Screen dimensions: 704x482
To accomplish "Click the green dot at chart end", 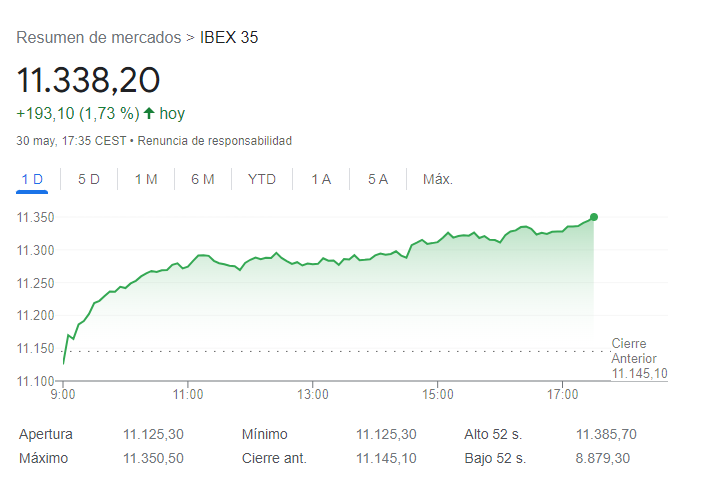I will [594, 217].
